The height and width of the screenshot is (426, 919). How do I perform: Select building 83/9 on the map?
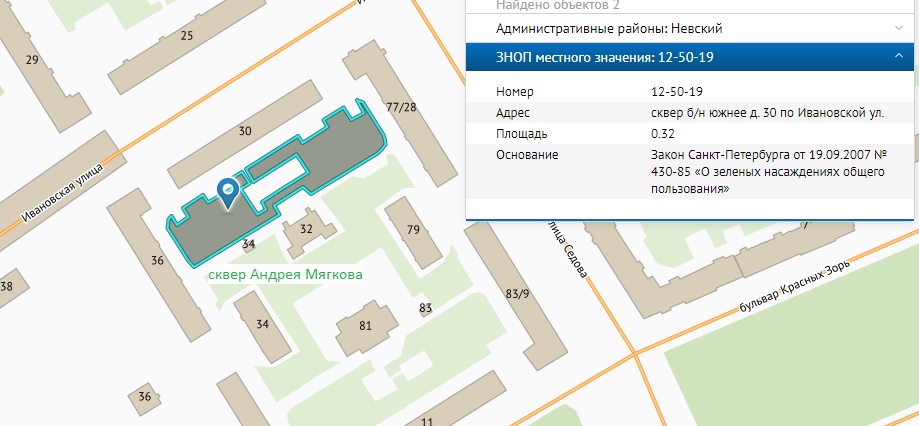[x=517, y=293]
